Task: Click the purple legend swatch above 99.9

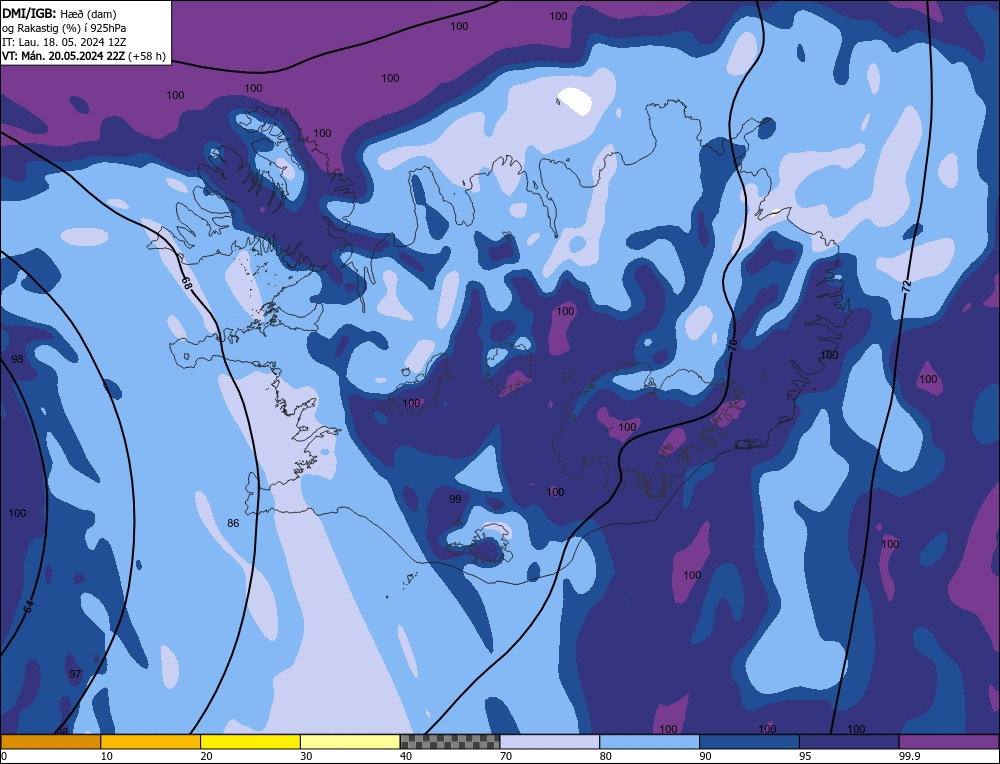Action: [949, 742]
